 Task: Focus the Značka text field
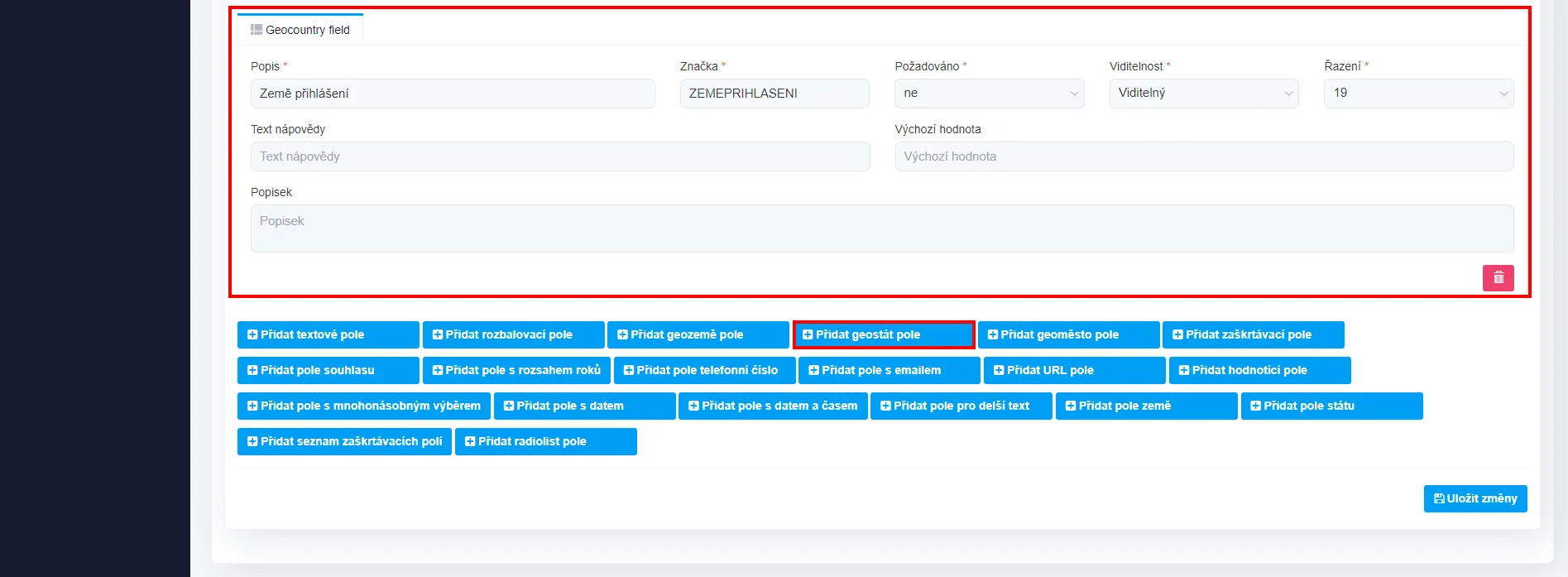tap(774, 94)
